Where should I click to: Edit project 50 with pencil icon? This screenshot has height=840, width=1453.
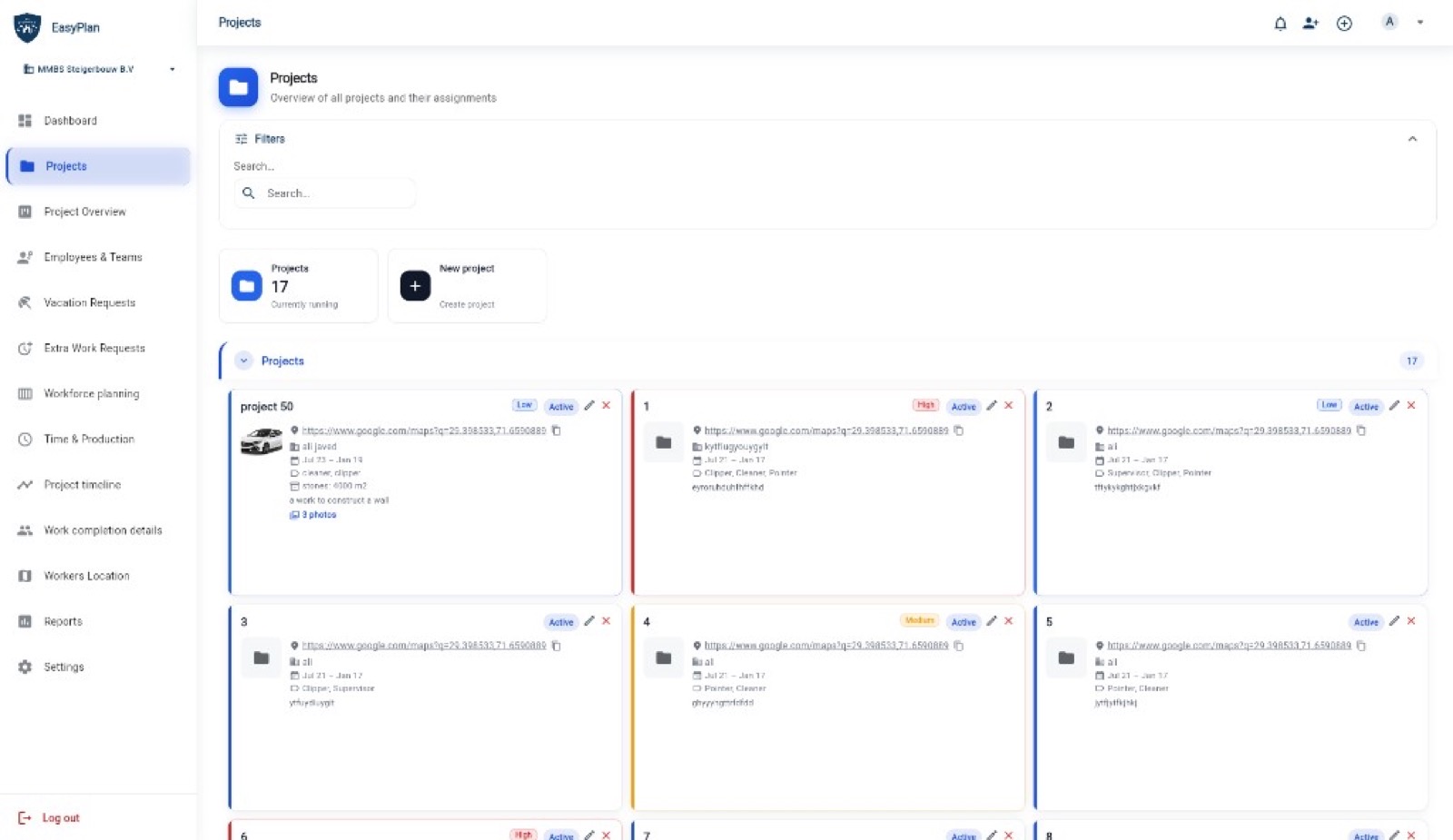pyautogui.click(x=589, y=406)
